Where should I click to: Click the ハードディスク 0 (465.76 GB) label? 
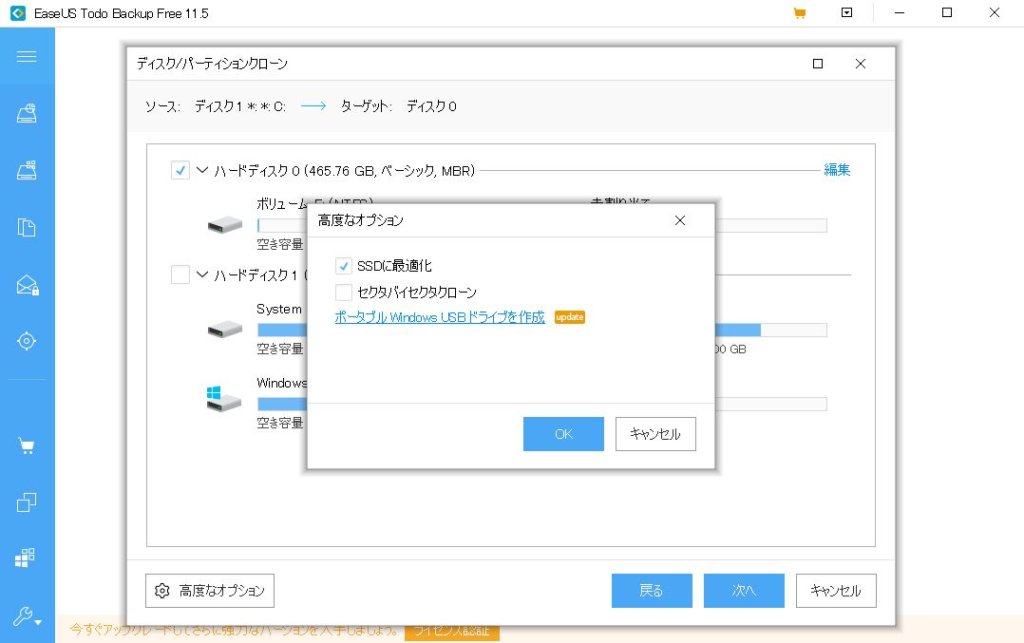point(345,170)
